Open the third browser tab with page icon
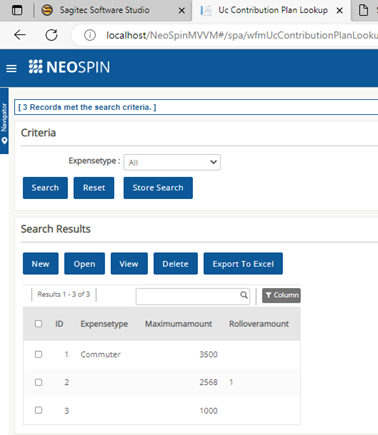Screen dimensions: 378x435 pyautogui.click(x=365, y=10)
